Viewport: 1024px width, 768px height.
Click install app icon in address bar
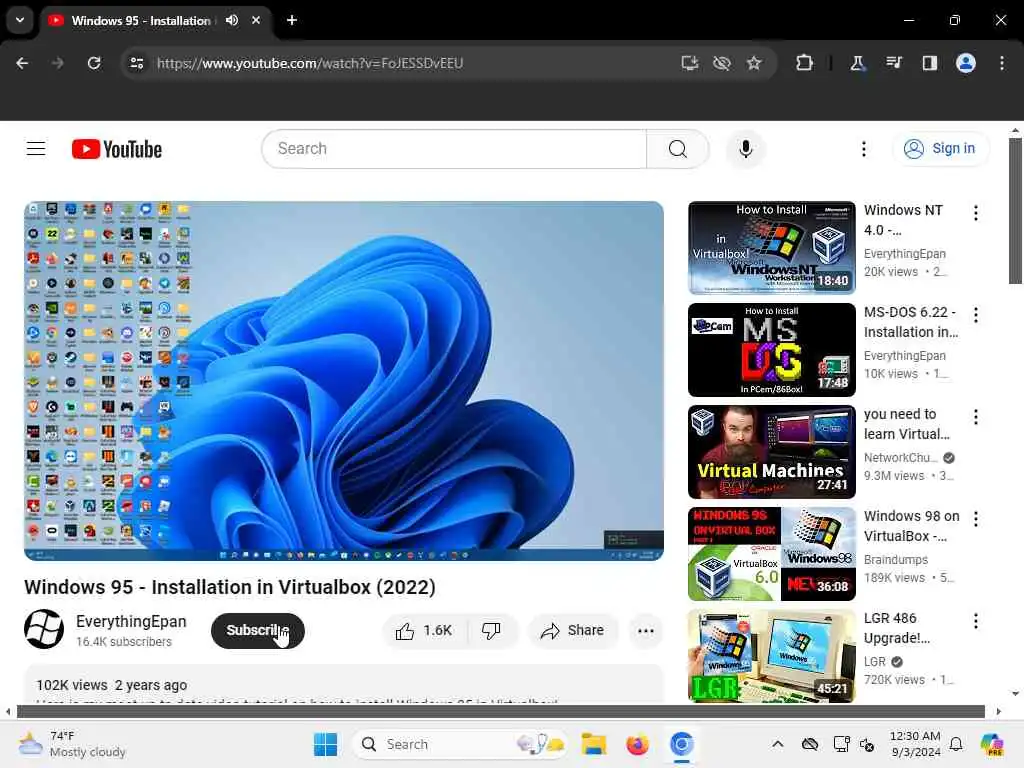click(x=690, y=63)
